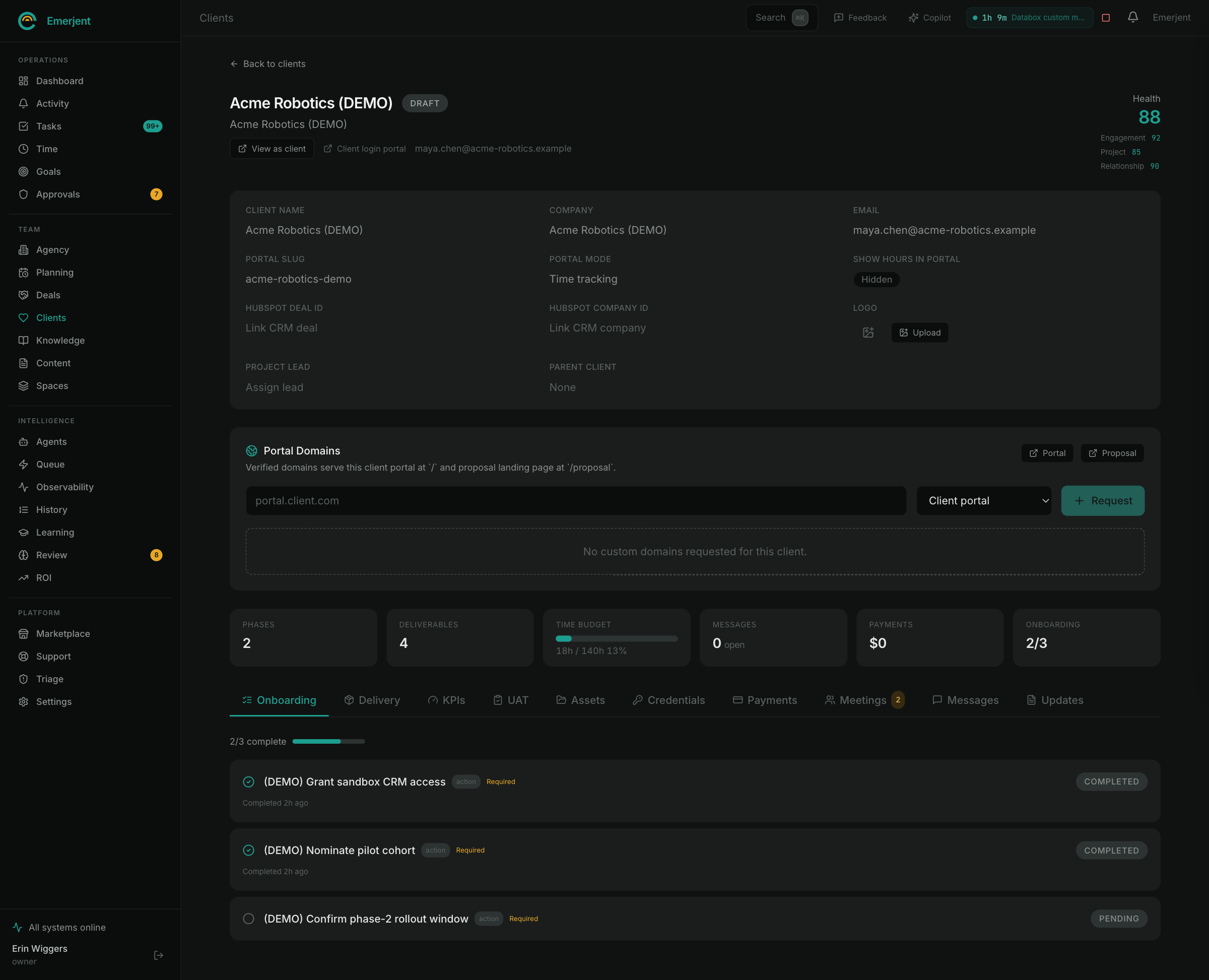Viewport: 1209px width, 980px height.
Task: Switch to the KPIs tab
Action: (446, 700)
